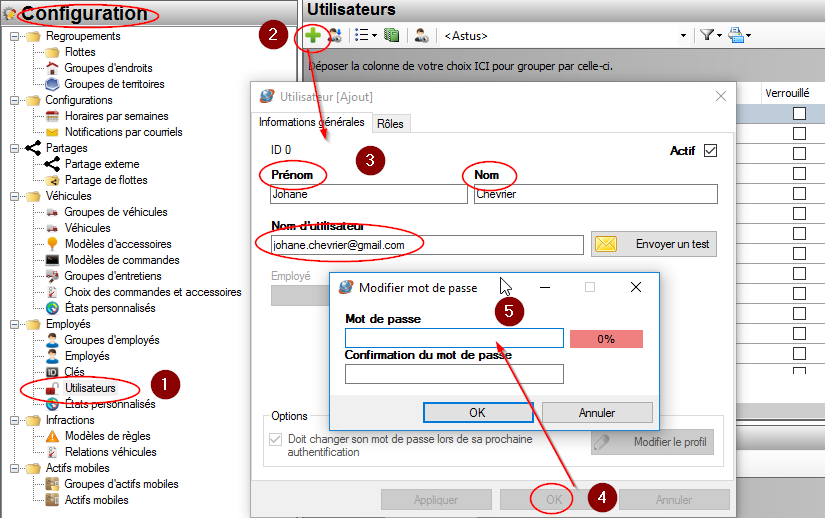The width and height of the screenshot is (825, 518).
Task: Collapse the Regroupements tree node
Action: pos(14,36)
